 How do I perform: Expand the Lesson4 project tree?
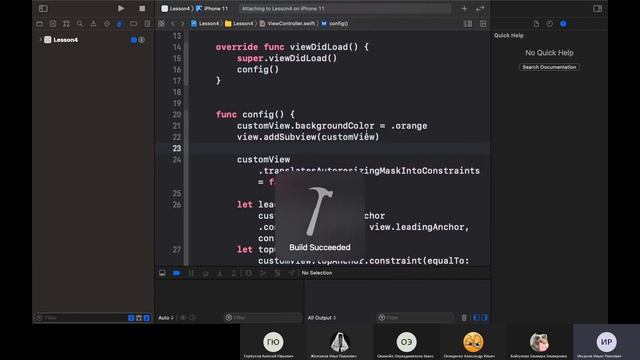click(40, 40)
